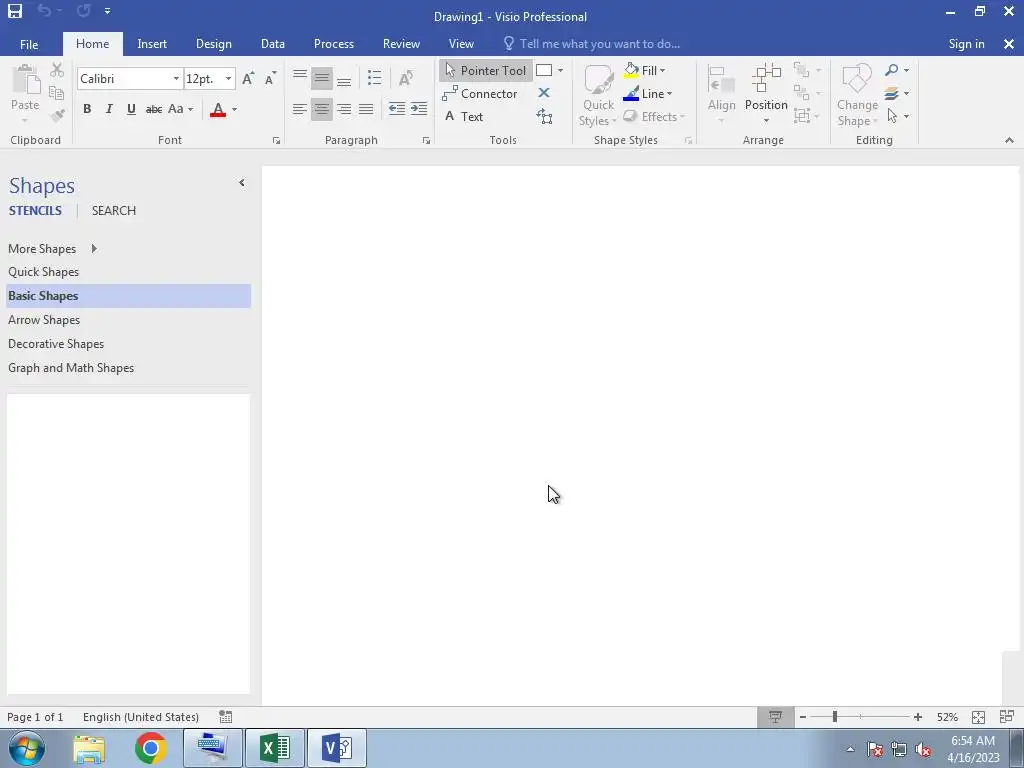
Task: Select the Pointer Tool button
Action: coord(485,71)
